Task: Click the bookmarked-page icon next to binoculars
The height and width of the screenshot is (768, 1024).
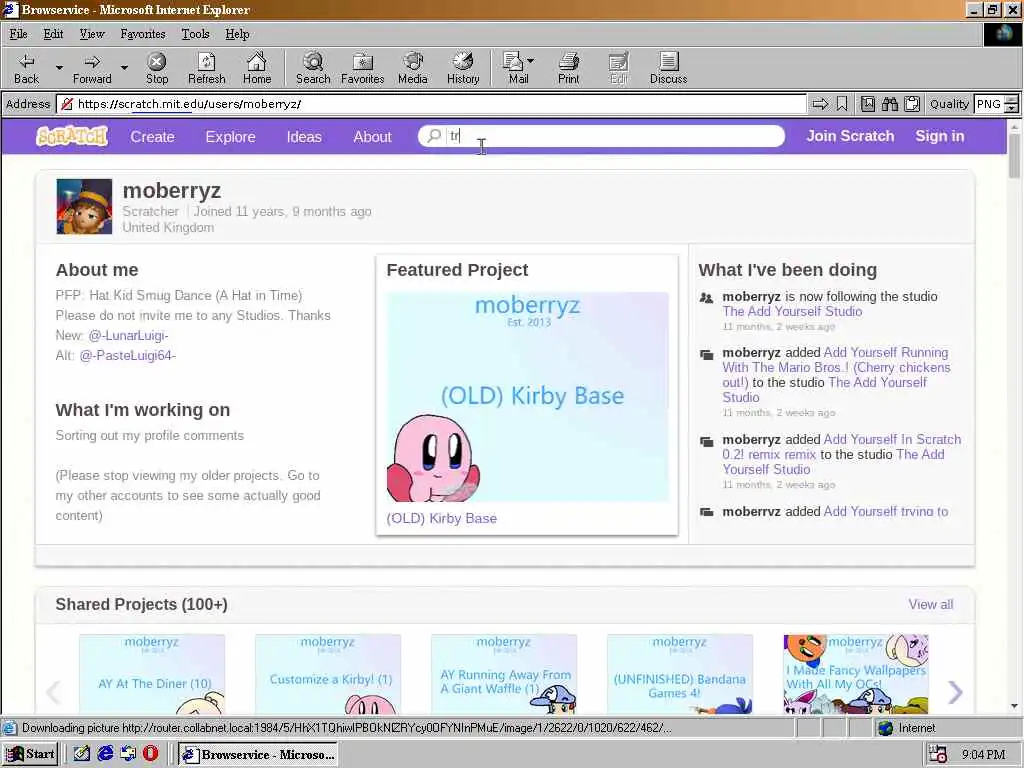Action: point(868,104)
